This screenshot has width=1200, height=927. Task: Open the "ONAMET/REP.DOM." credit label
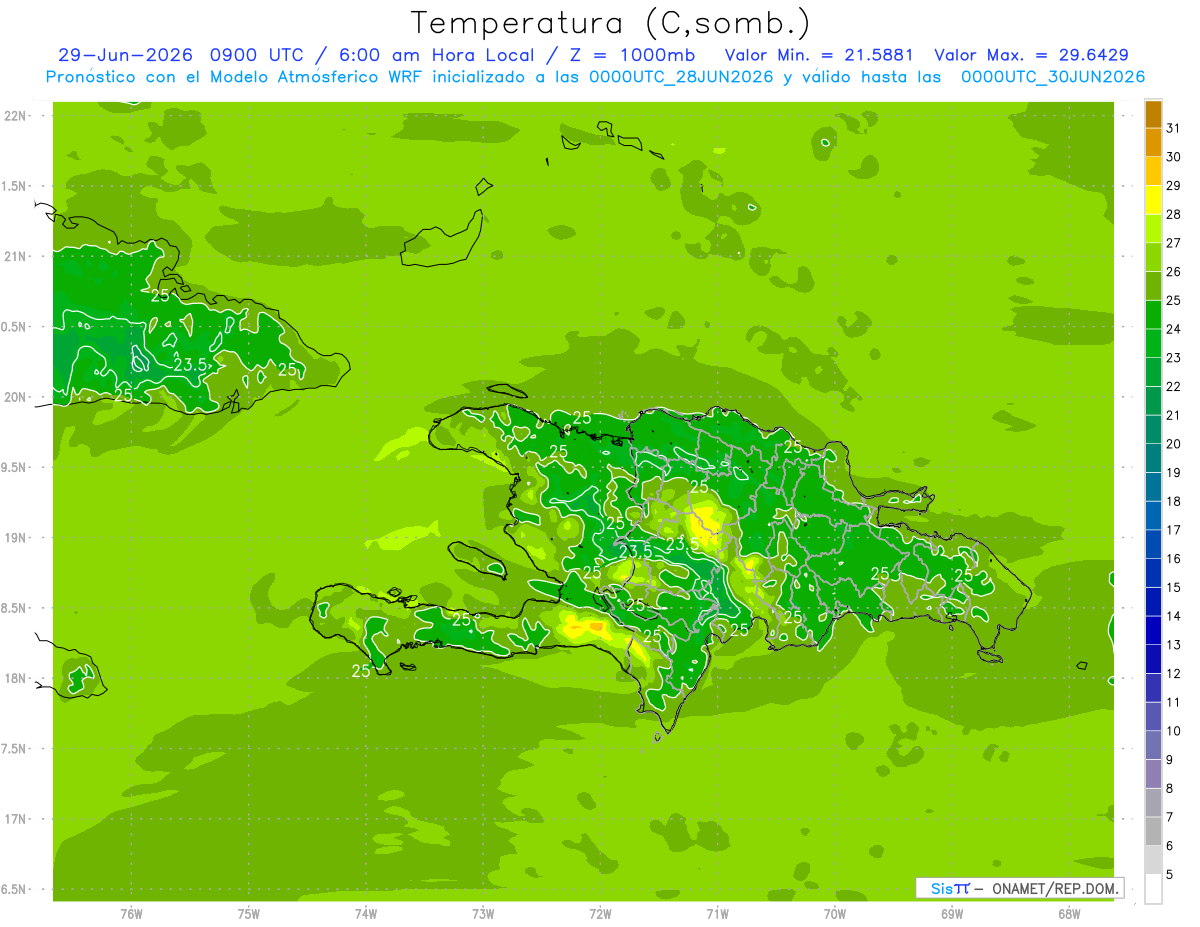[x=1056, y=888]
